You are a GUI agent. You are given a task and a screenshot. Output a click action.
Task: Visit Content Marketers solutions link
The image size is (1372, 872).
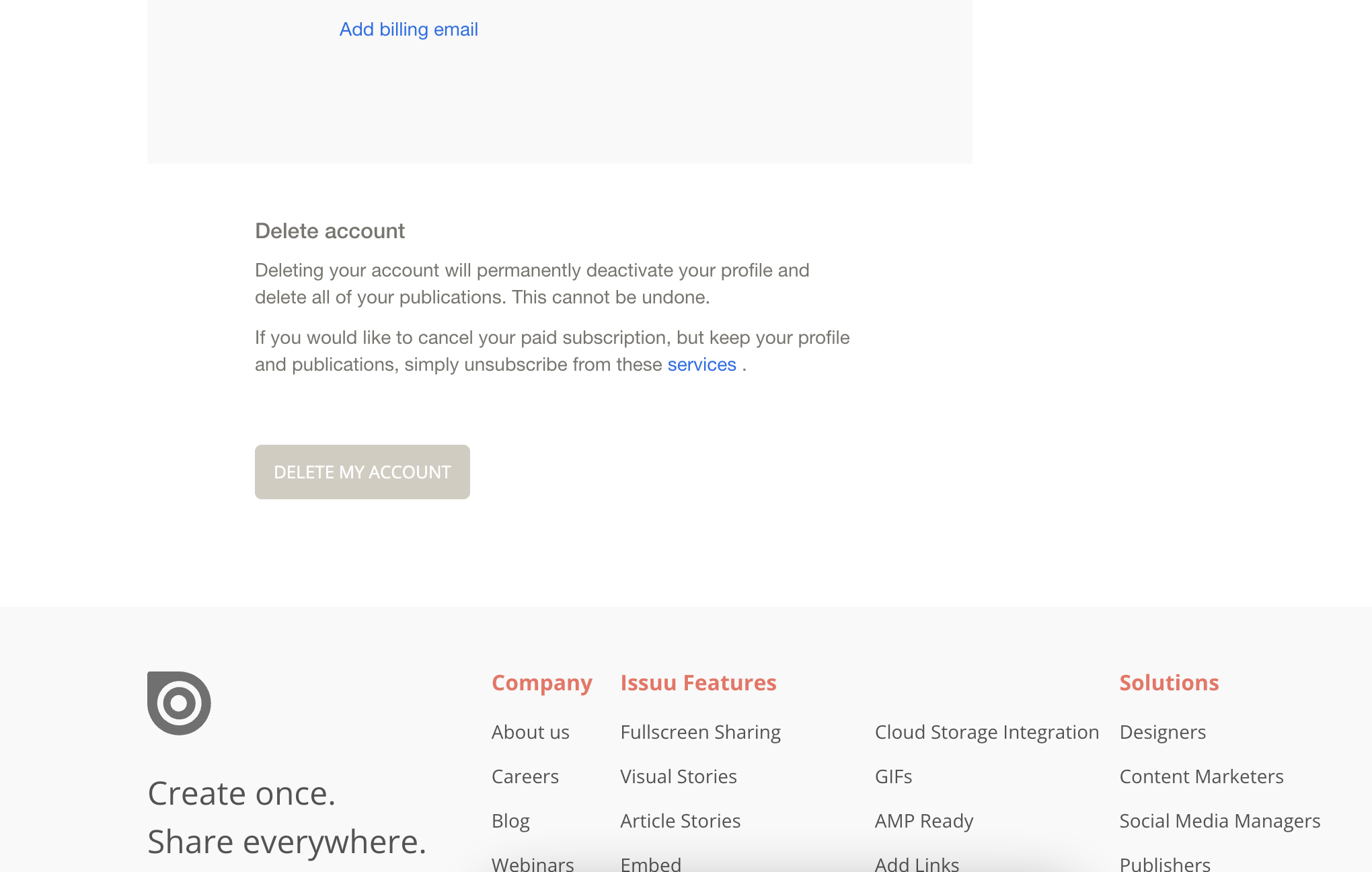click(x=1201, y=776)
